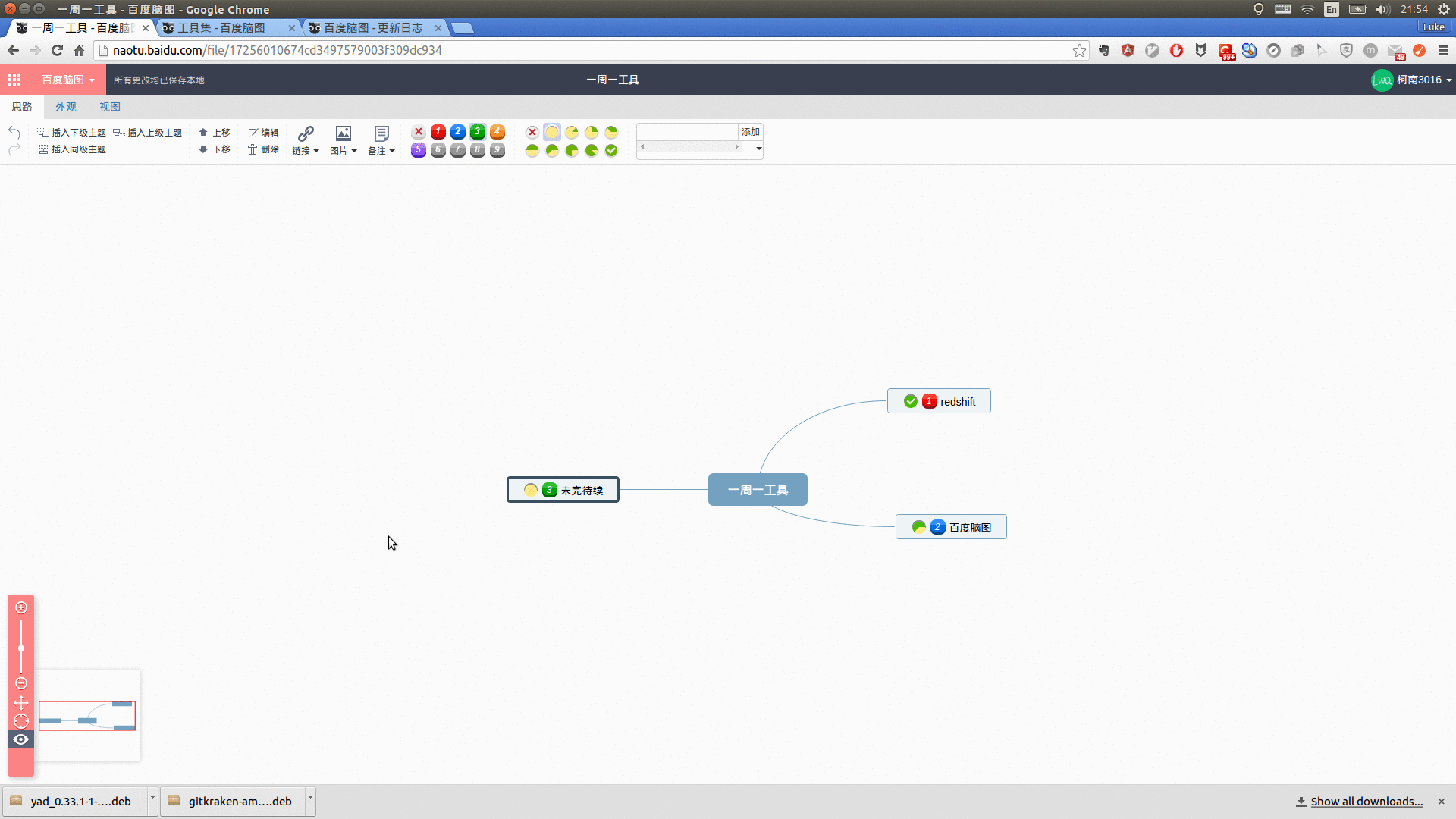1456x819 pixels.
Task: Select priority 5 purple icon in toolbar
Action: (x=419, y=150)
